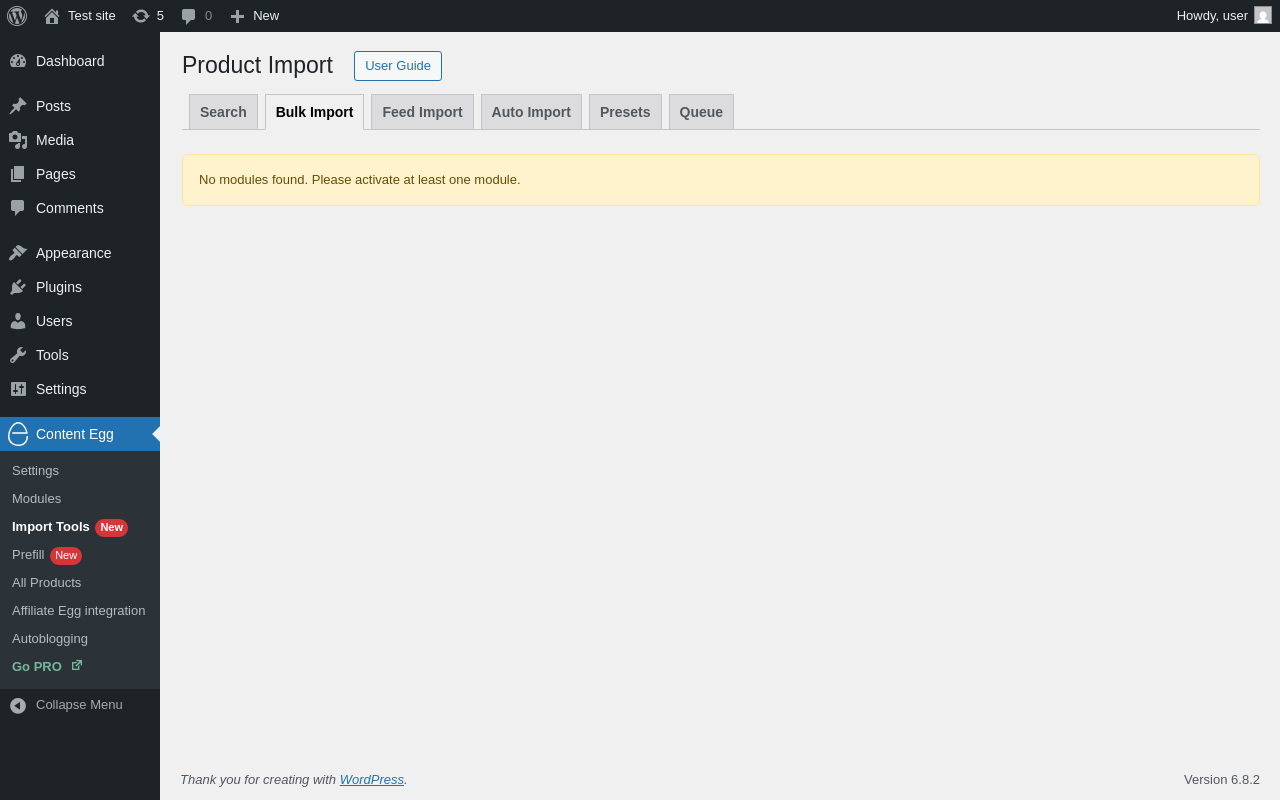This screenshot has width=1280, height=800.
Task: Collapse the admin sidebar menu
Action: [66, 705]
